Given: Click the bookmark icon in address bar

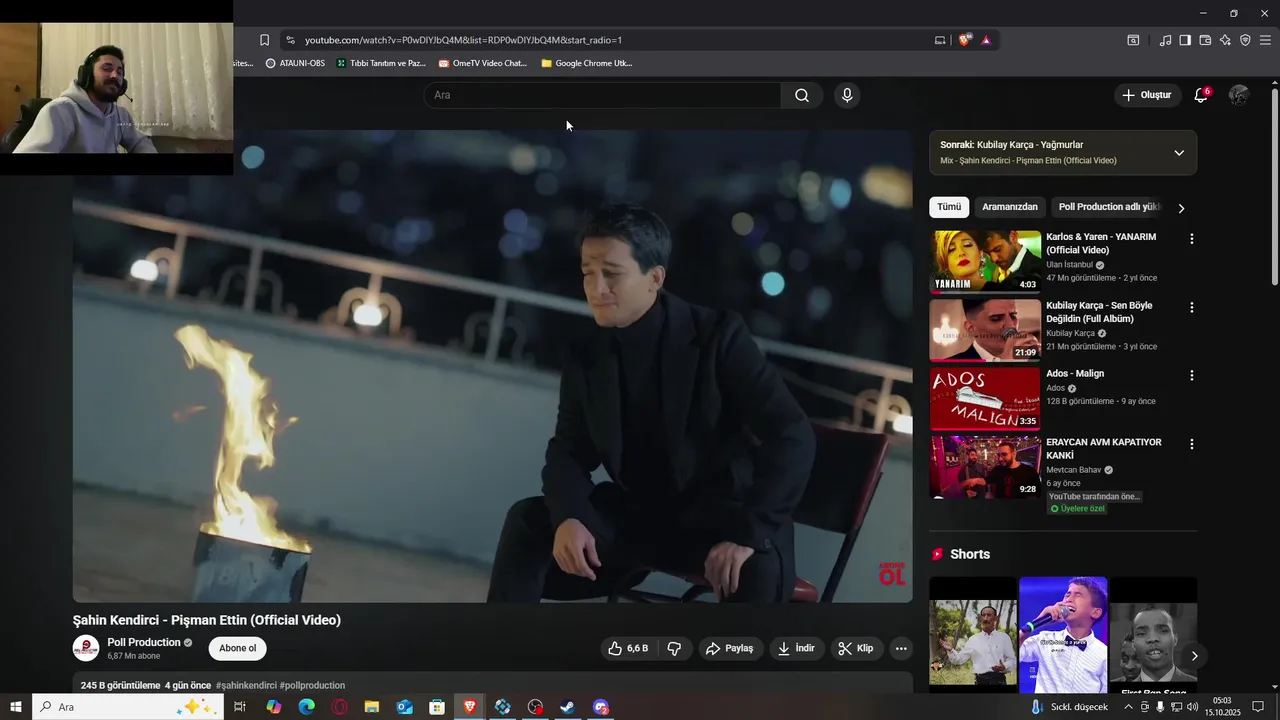Looking at the screenshot, I should [264, 40].
